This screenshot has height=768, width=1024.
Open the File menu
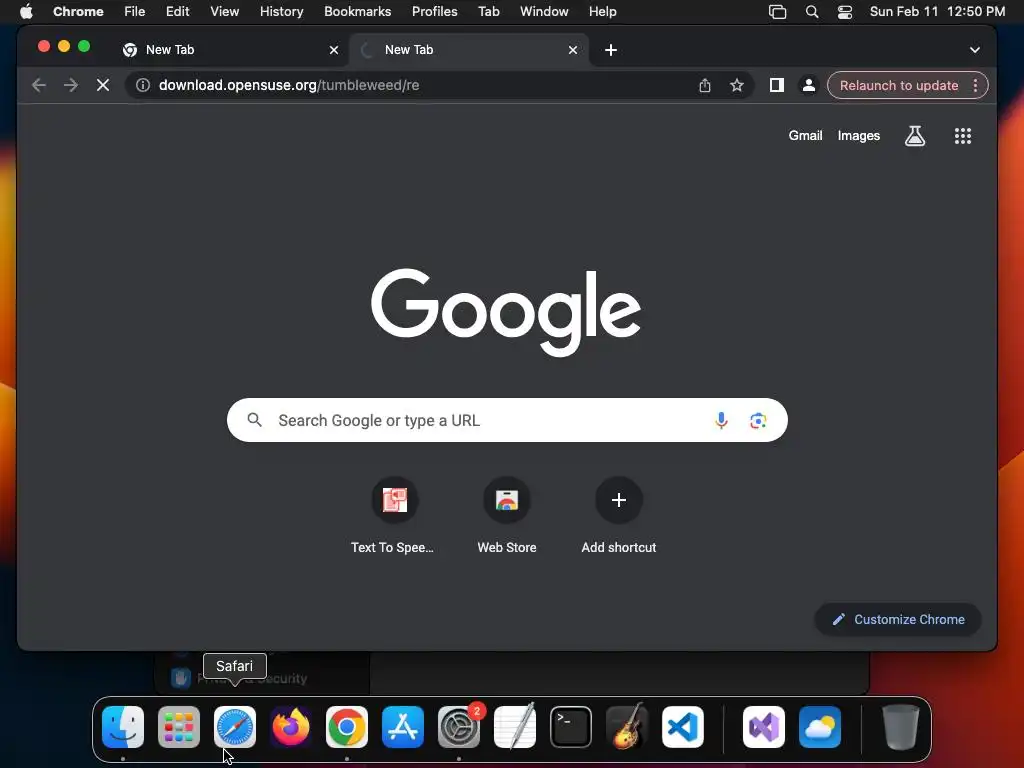point(135,11)
